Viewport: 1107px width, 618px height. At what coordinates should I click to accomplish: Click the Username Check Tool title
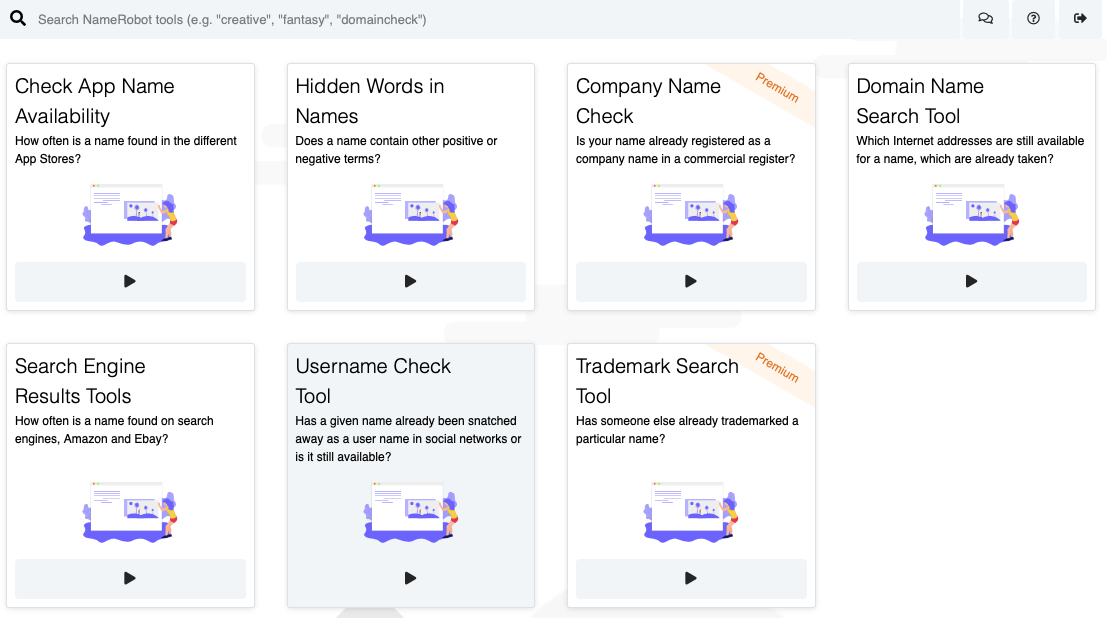(373, 381)
